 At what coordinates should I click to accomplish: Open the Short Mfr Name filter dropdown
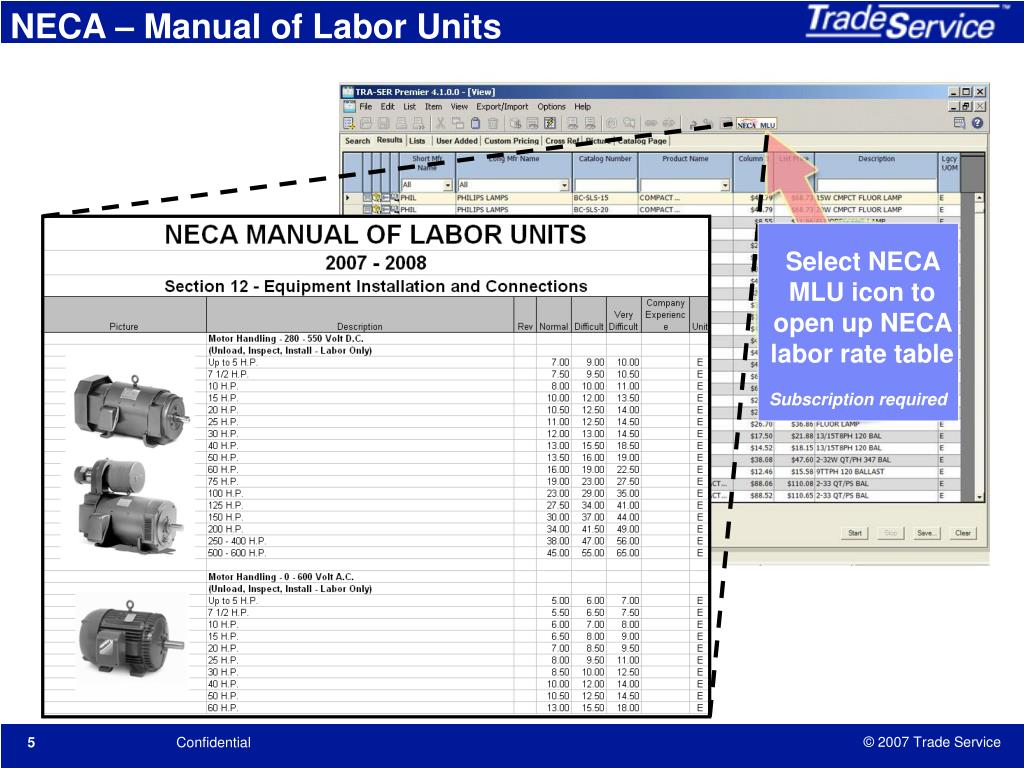pos(447,185)
